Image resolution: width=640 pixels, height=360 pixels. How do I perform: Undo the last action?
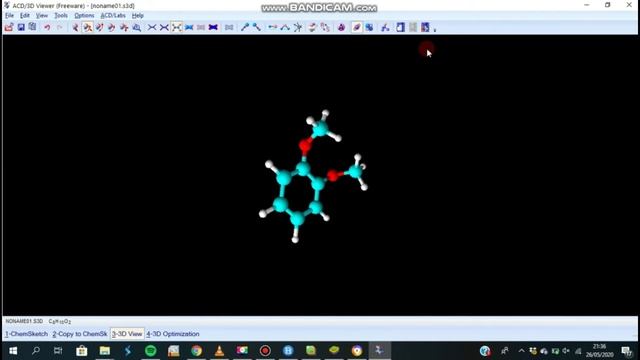[x=47, y=27]
